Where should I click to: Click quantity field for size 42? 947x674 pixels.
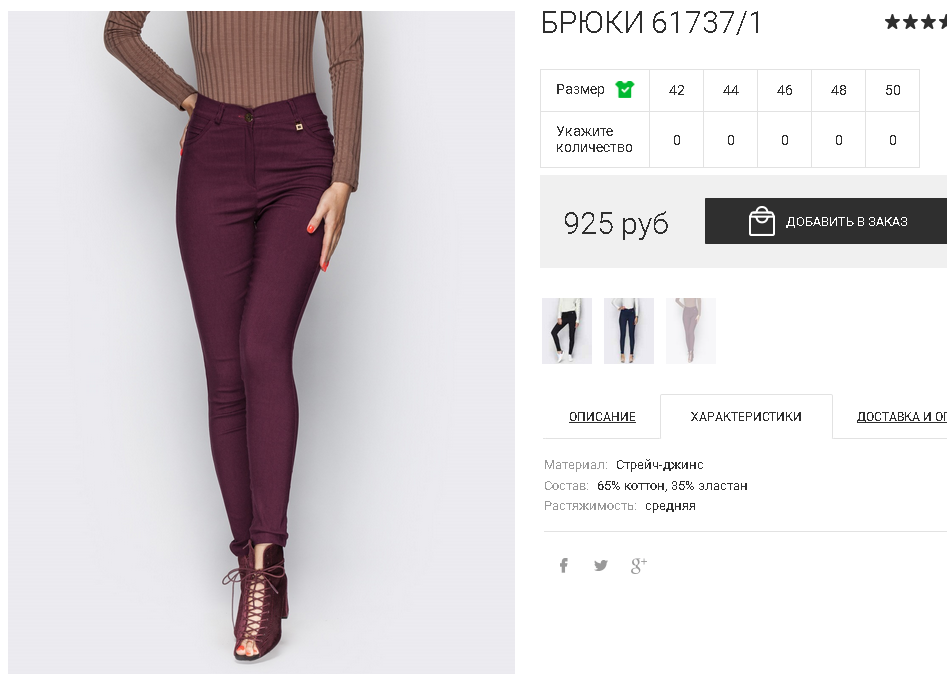[x=676, y=140]
